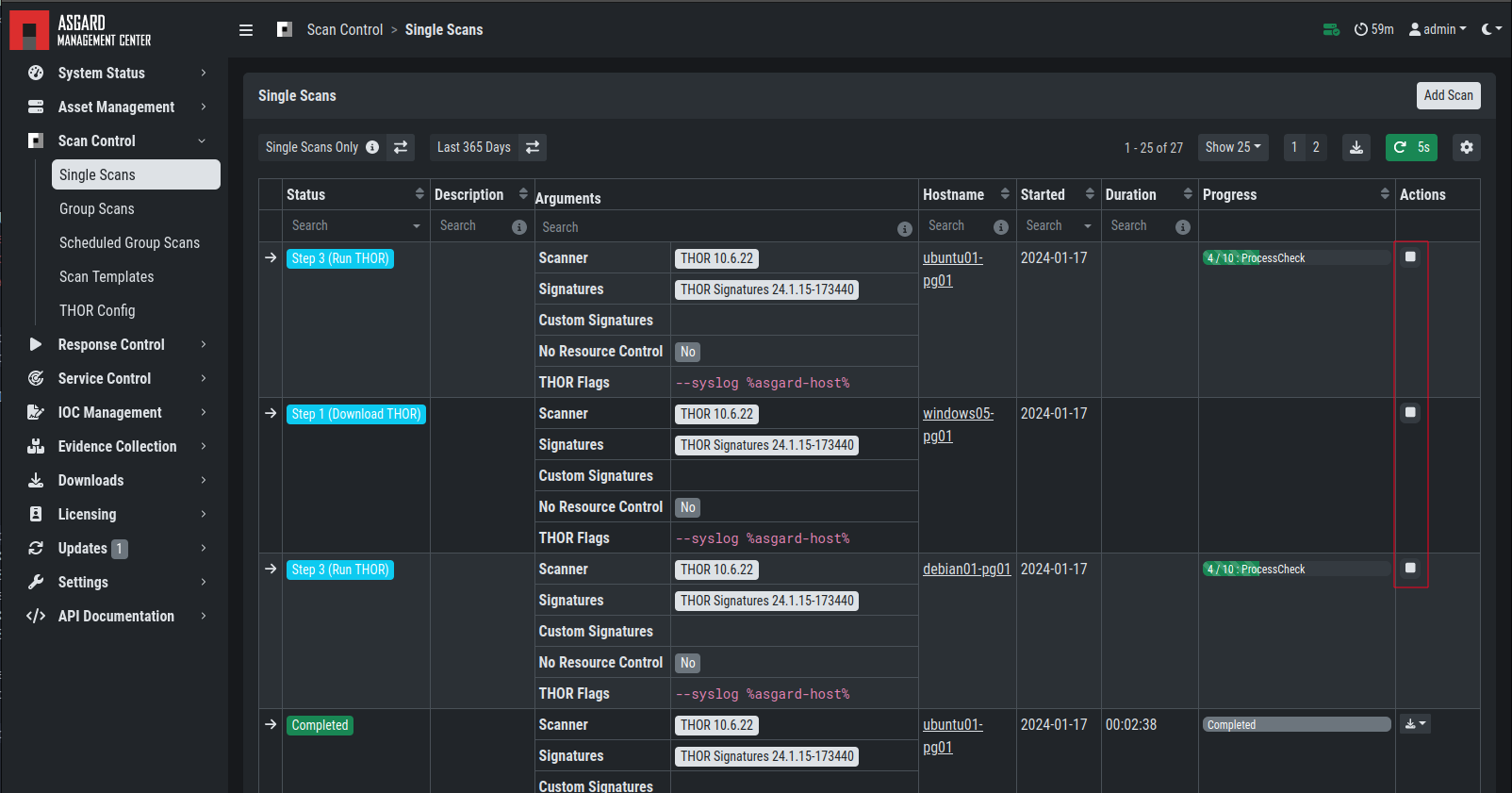Viewport: 1512px width, 793px height.
Task: Expand the API Documentation sidebar section
Action: (203, 616)
